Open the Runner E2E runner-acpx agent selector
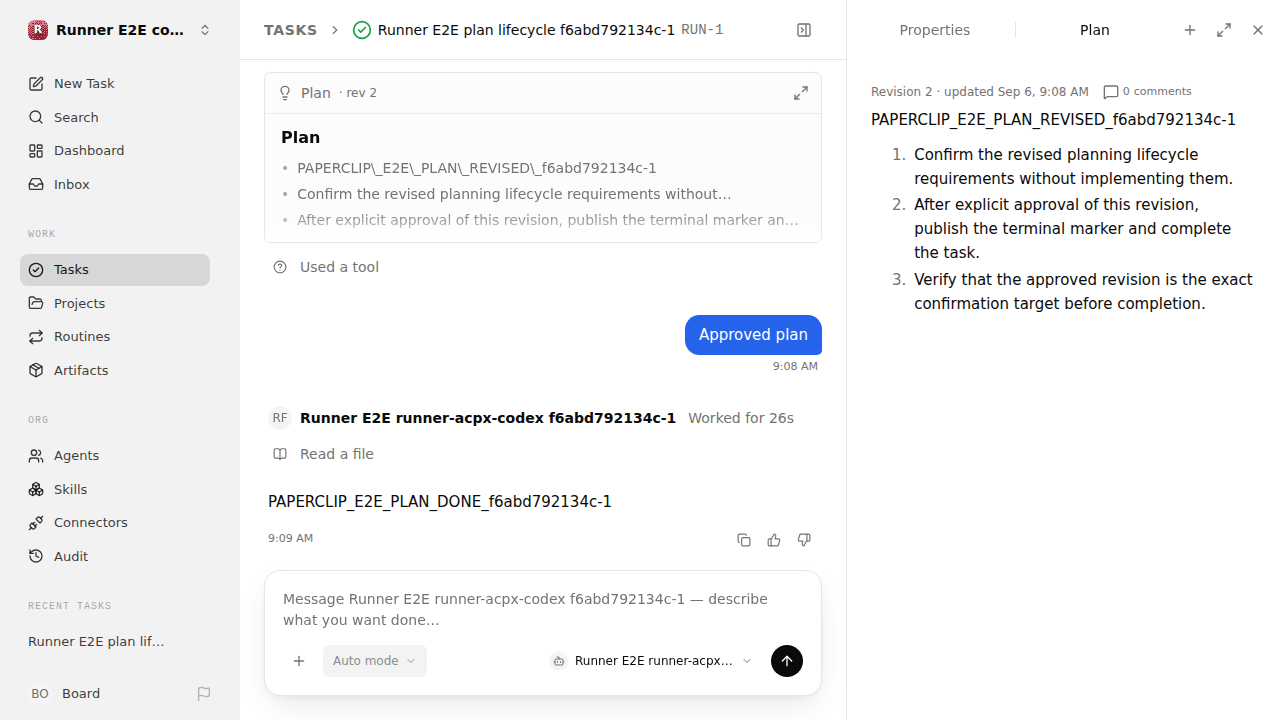Image resolution: width=1280 pixels, height=720 pixels. point(651,661)
